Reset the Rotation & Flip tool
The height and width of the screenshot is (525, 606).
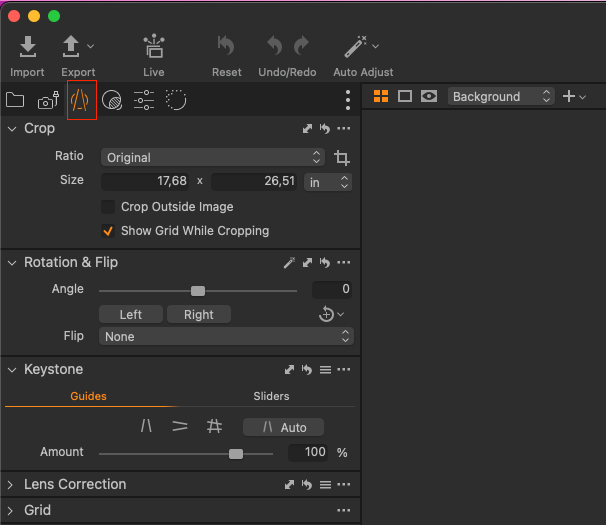pos(325,262)
